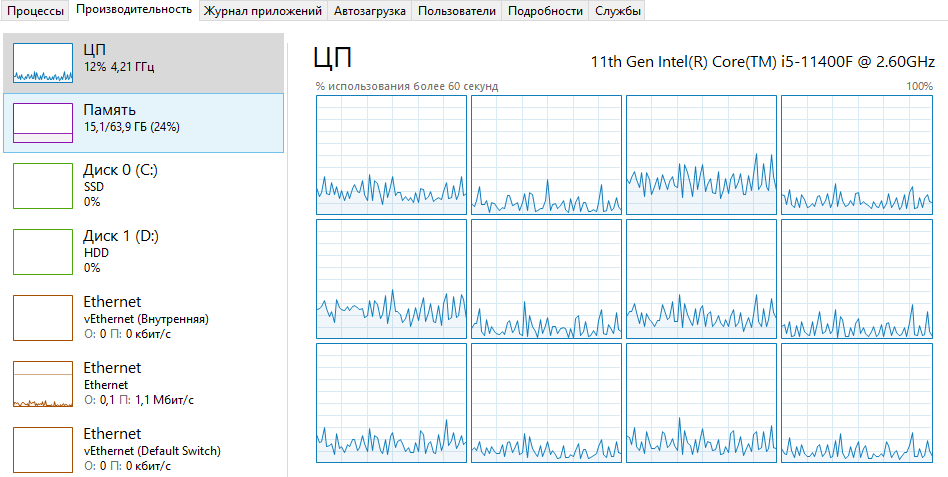Open the Службы tab

(x=617, y=11)
